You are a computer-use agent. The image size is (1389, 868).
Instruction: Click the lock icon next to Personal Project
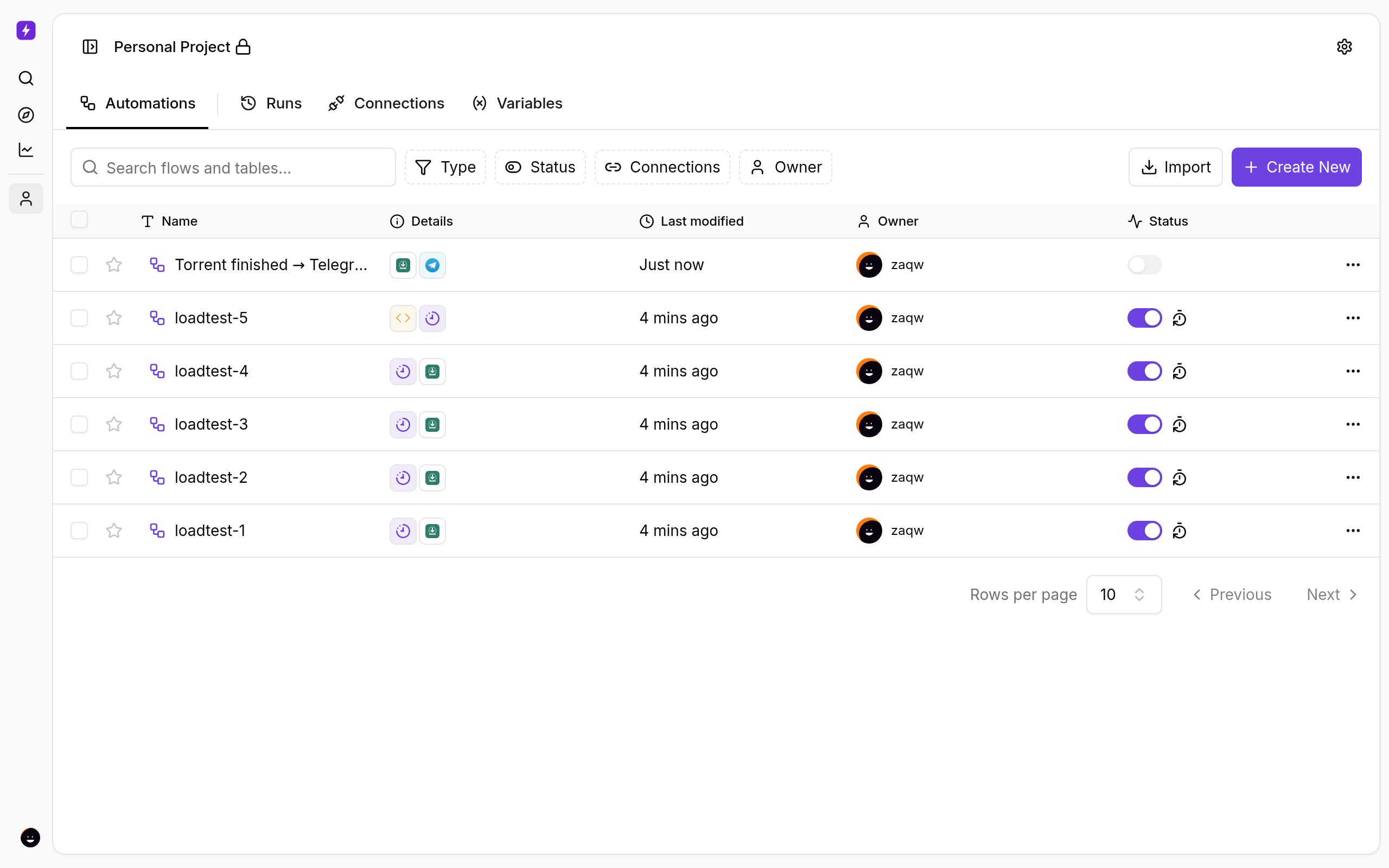tap(244, 47)
